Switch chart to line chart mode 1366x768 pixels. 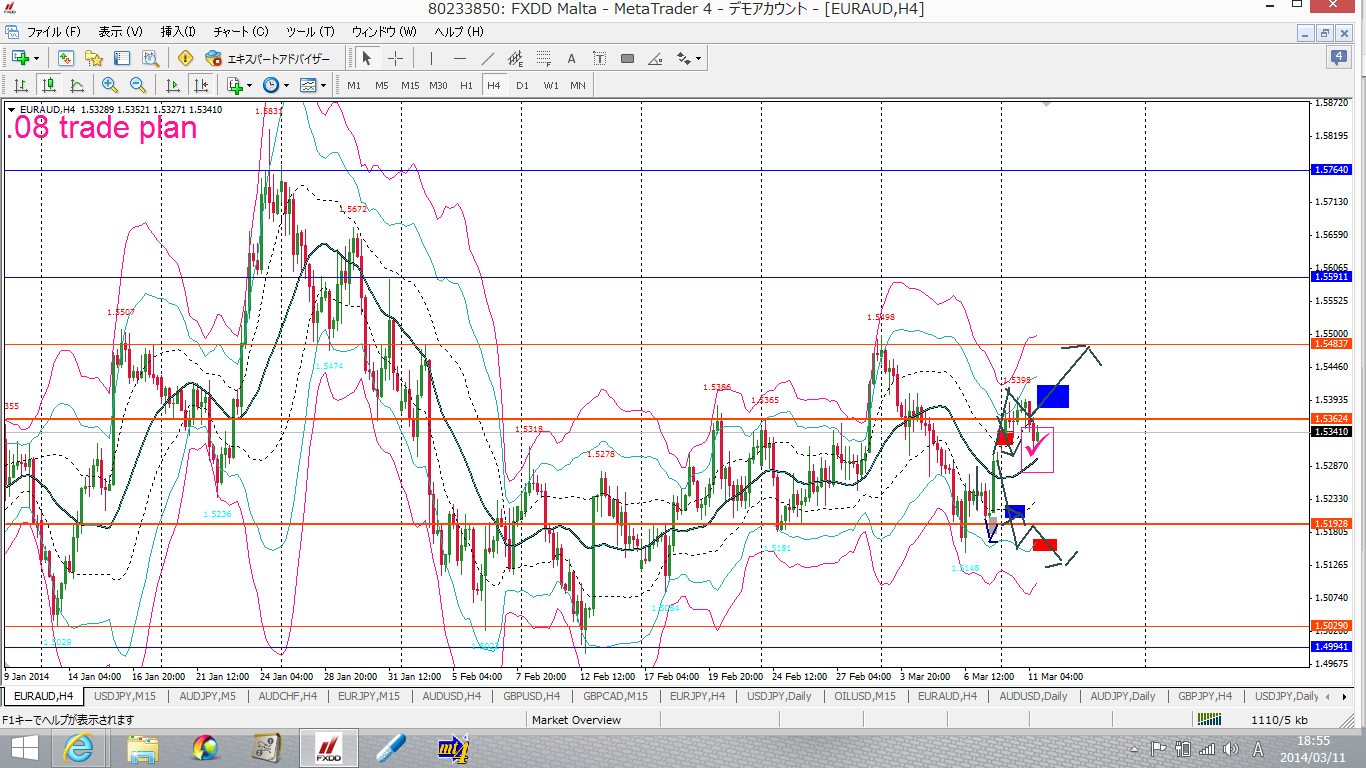click(x=76, y=85)
